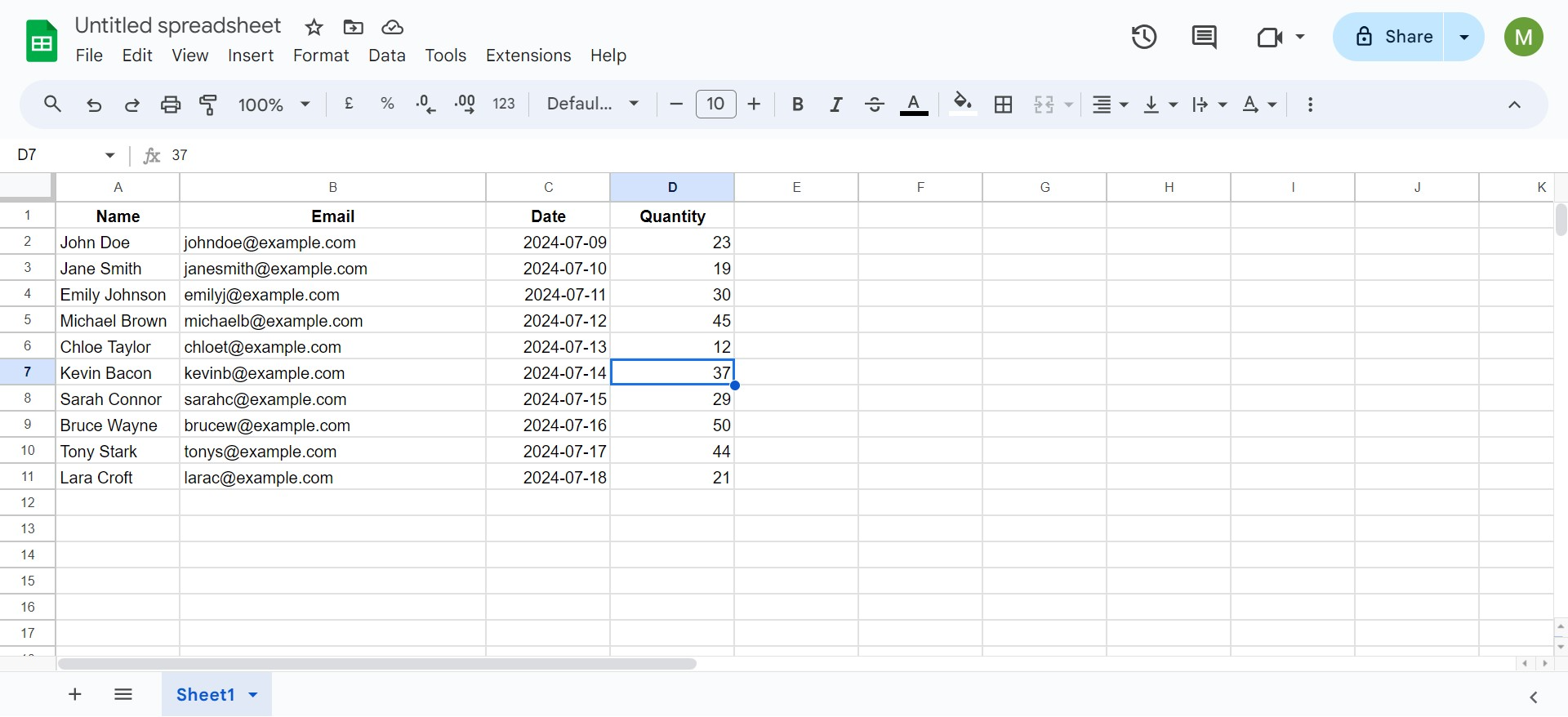The image size is (1568, 717).
Task: Decrease decimal places
Action: 425,105
